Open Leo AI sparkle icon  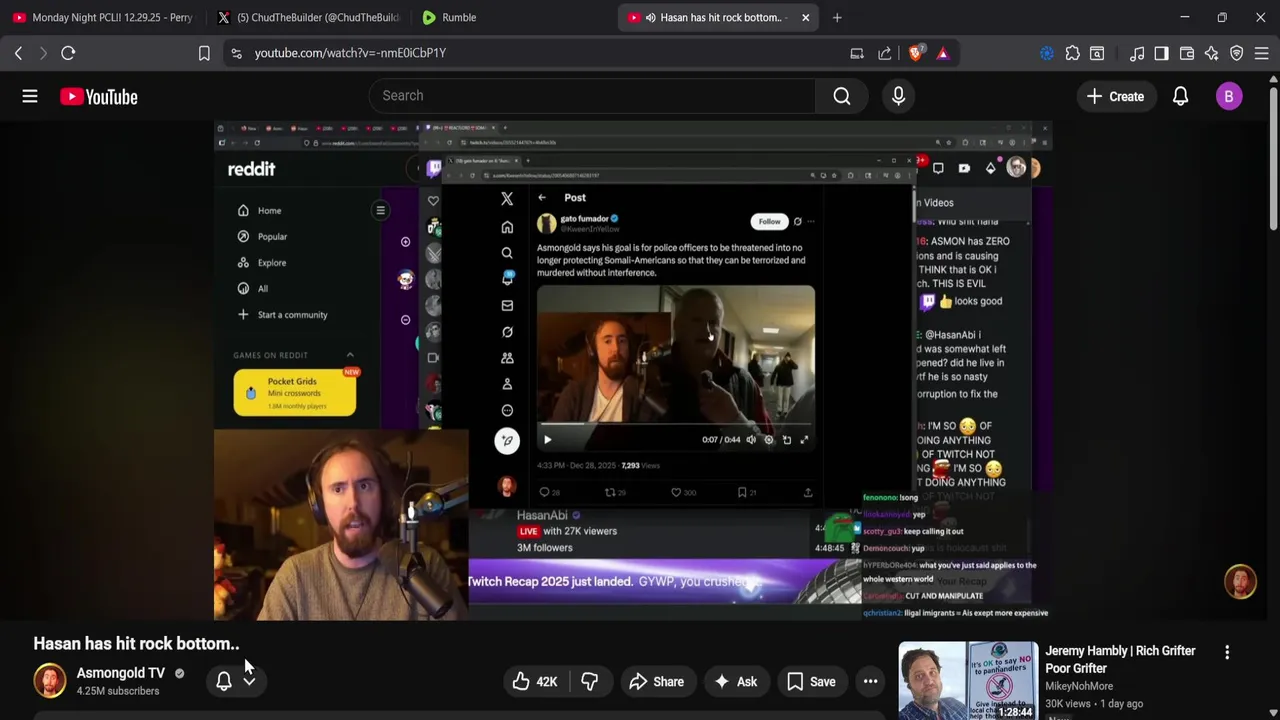point(1212,53)
